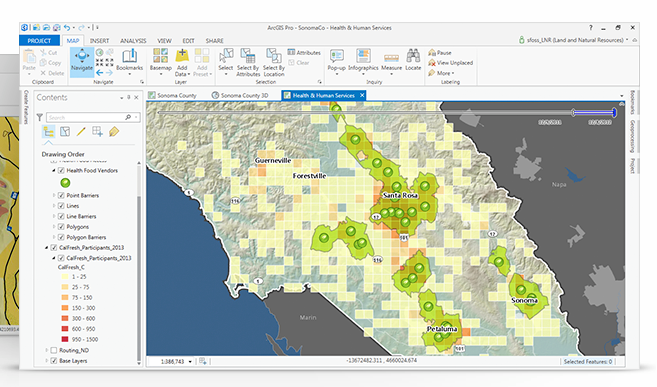Click the Basemap icon

[x=160, y=61]
